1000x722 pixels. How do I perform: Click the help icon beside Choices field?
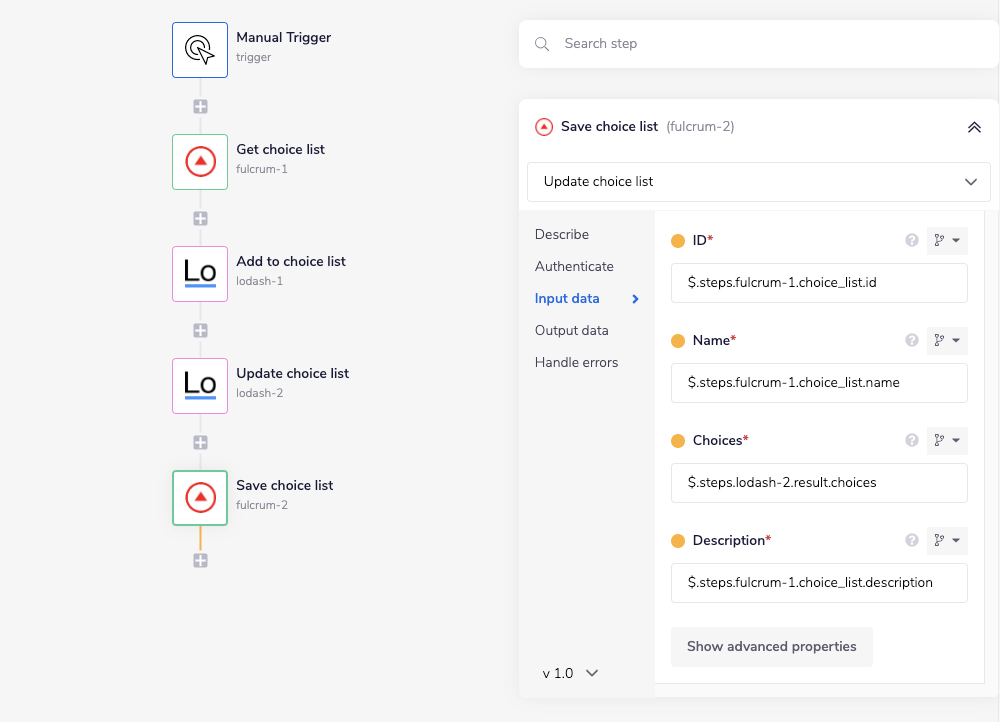911,441
